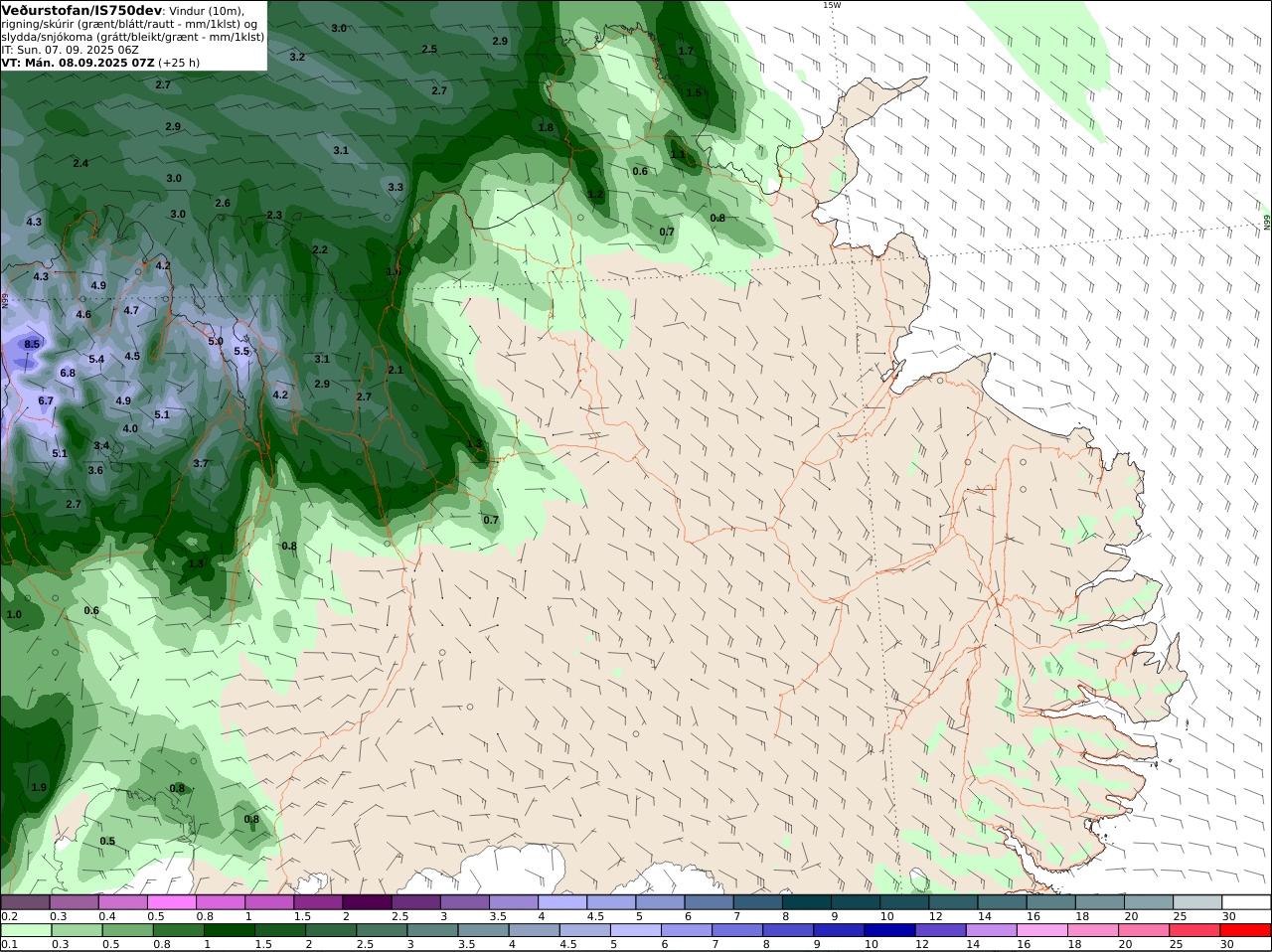Click the 5.5 precipitation value
Screen dimensions: 1272x952
[241, 351]
